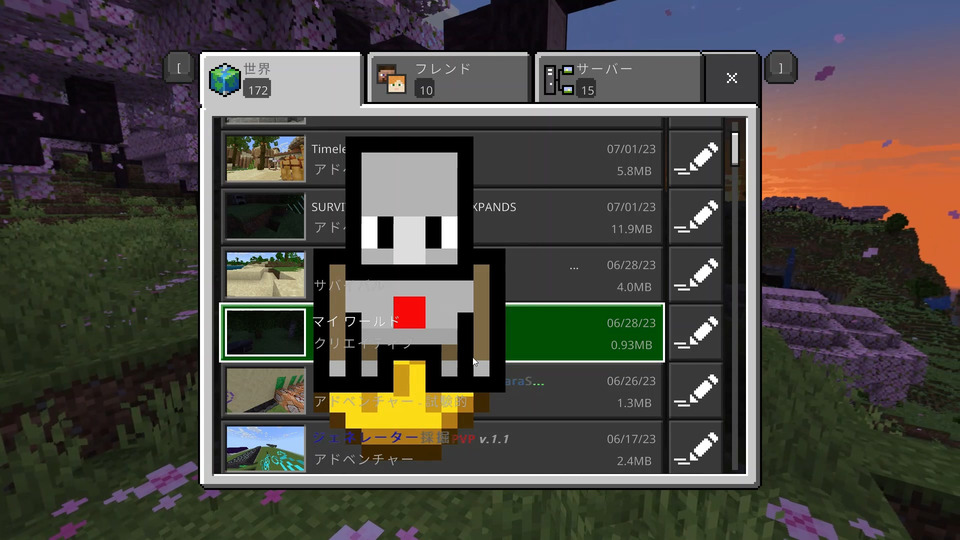Select the Timeless world thumbnail
The height and width of the screenshot is (540, 960).
(265, 159)
